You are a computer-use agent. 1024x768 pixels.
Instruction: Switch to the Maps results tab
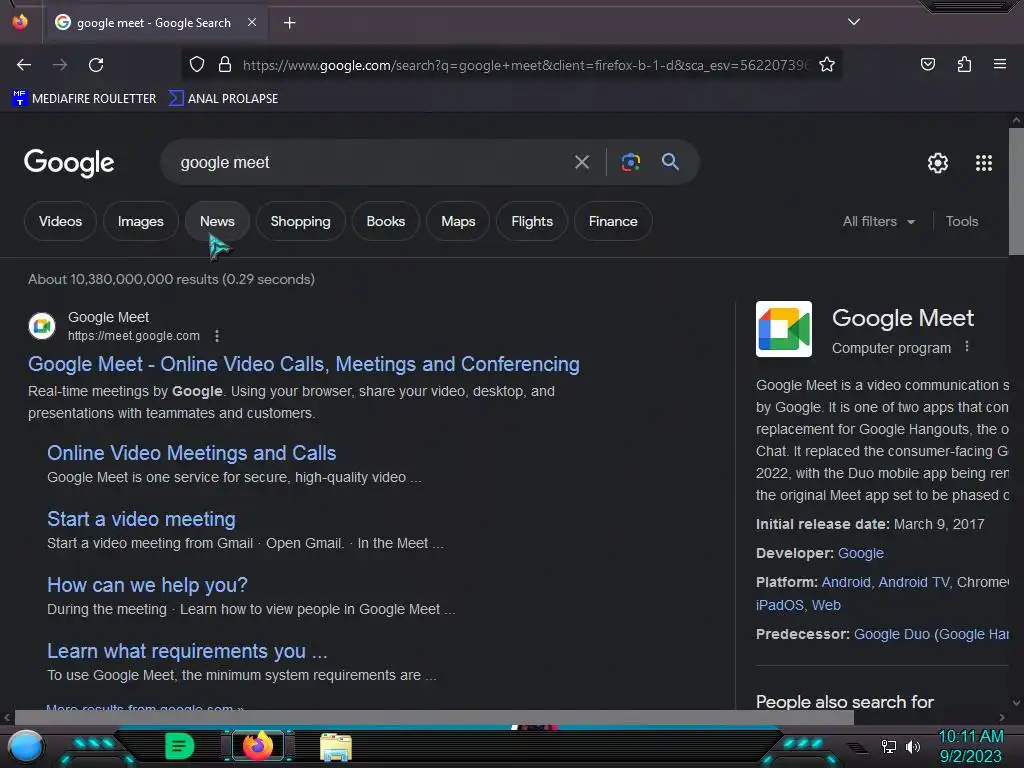[x=458, y=221]
